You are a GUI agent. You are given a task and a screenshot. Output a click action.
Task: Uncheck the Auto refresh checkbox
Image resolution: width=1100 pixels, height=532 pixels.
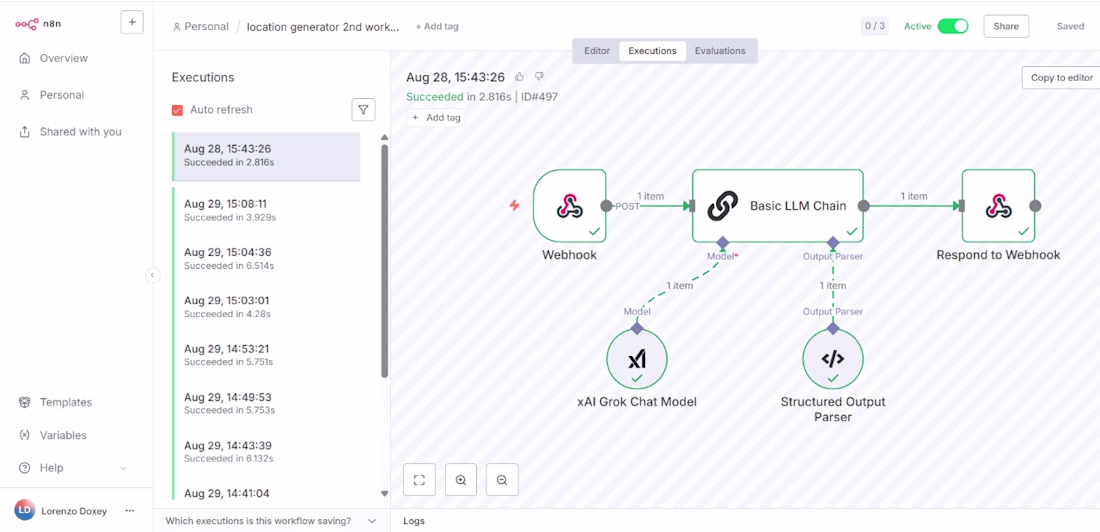177,110
